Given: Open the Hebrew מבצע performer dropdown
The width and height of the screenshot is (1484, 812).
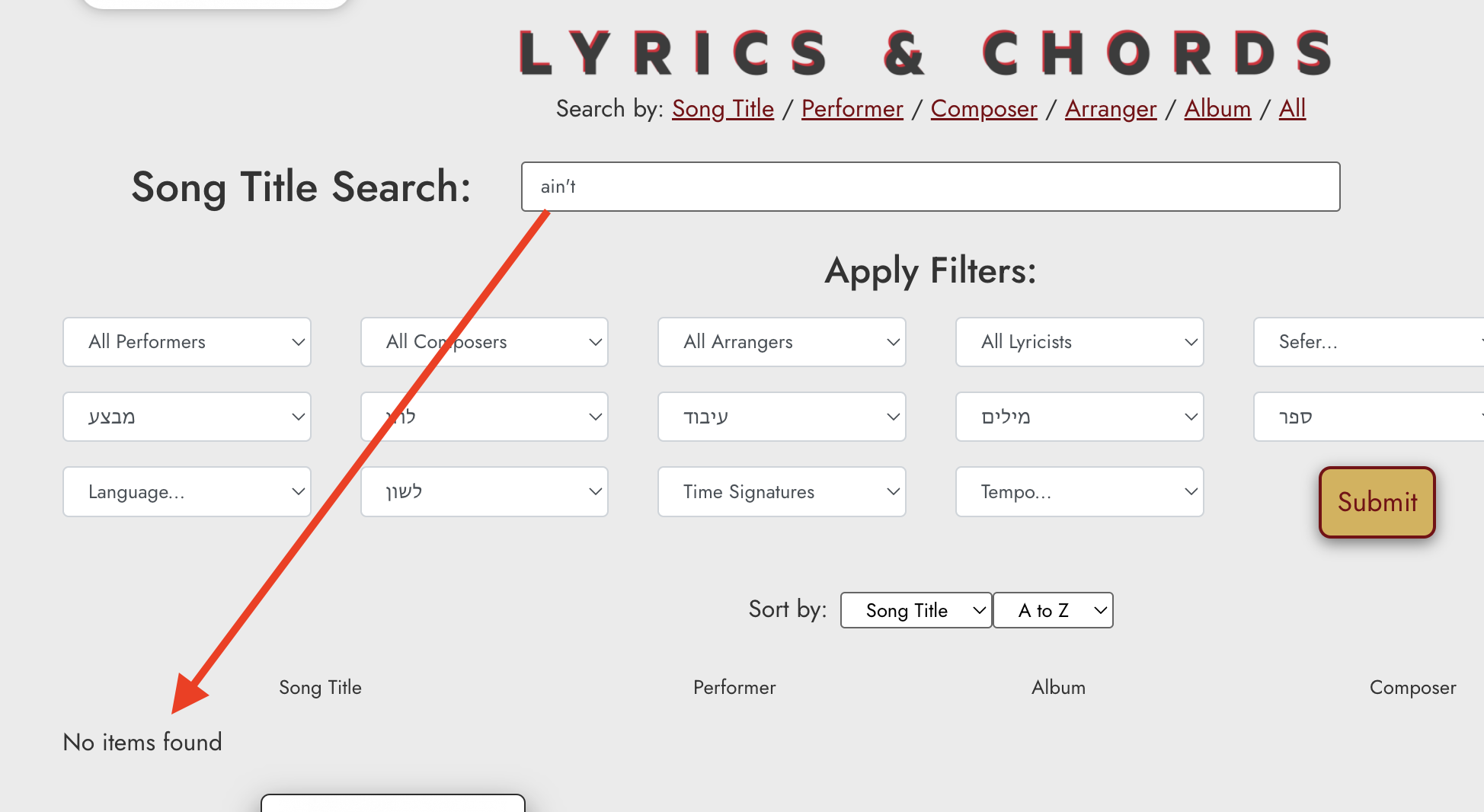Looking at the screenshot, I should click(187, 417).
